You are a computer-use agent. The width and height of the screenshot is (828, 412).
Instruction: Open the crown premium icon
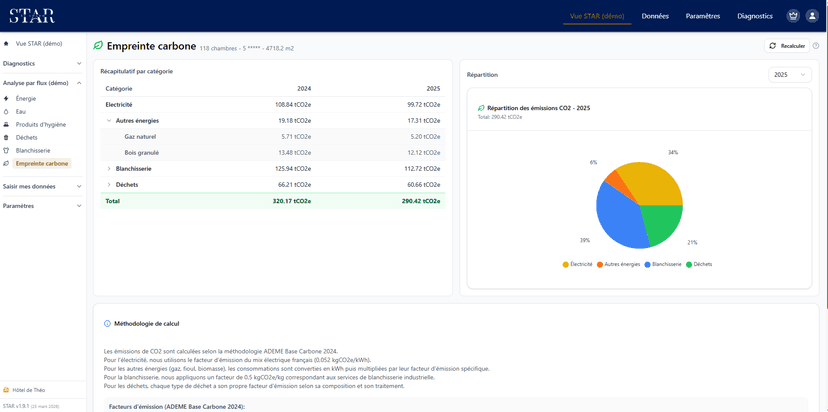click(793, 16)
